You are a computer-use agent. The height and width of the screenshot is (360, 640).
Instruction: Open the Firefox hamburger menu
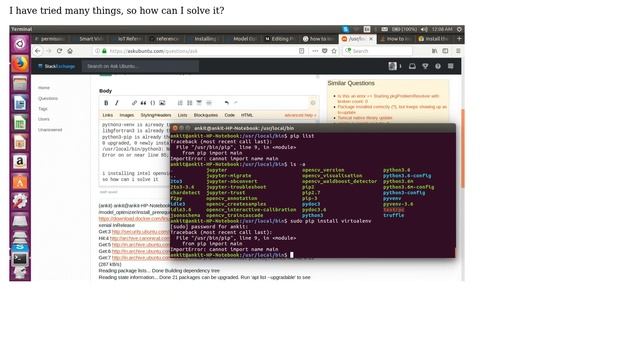[x=458, y=51]
